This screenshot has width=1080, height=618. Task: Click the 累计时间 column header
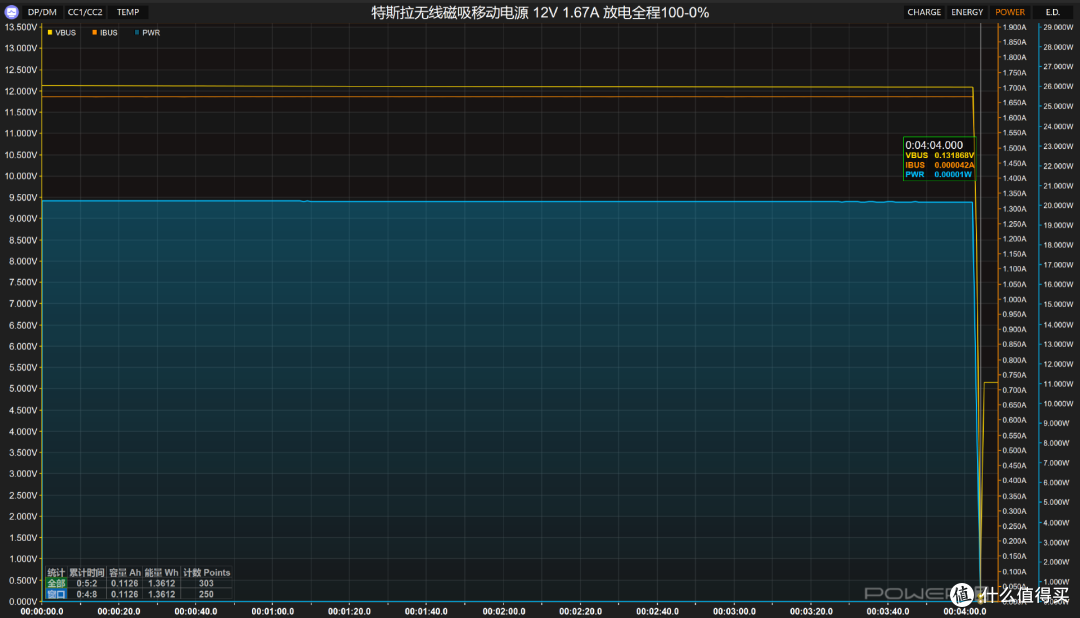(x=87, y=573)
